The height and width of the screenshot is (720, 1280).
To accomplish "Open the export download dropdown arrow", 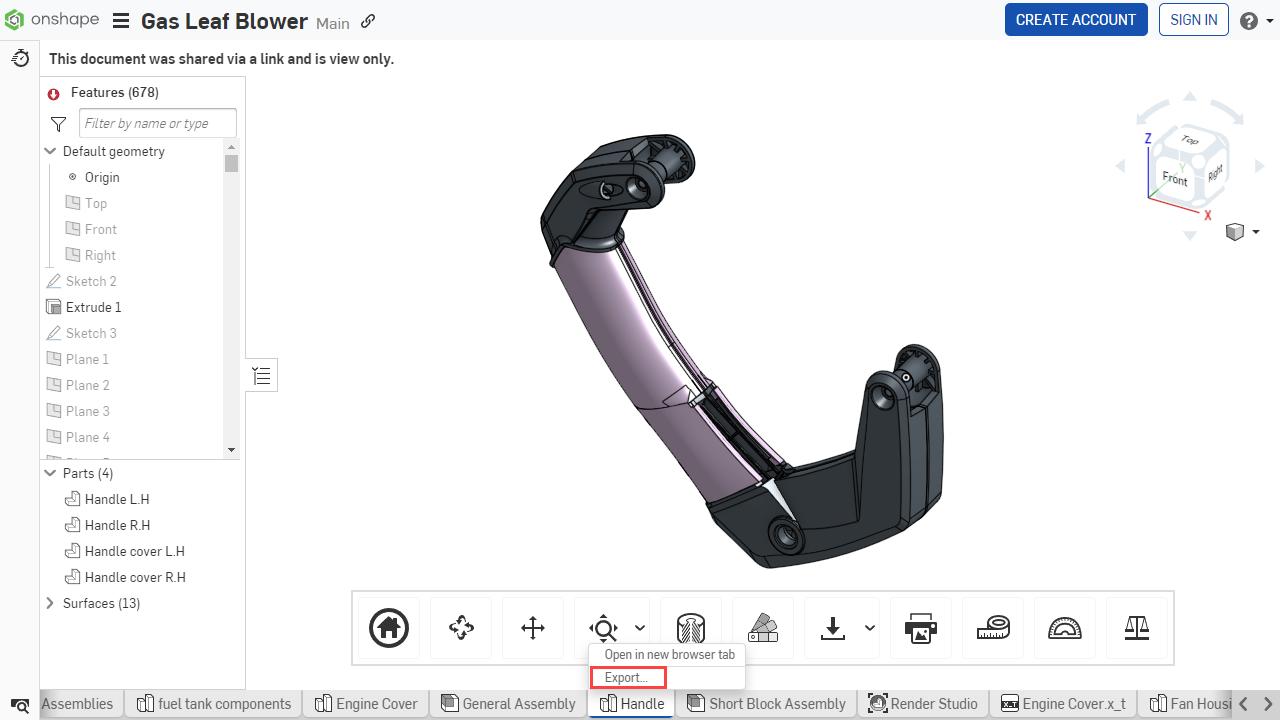I will click(x=867, y=628).
